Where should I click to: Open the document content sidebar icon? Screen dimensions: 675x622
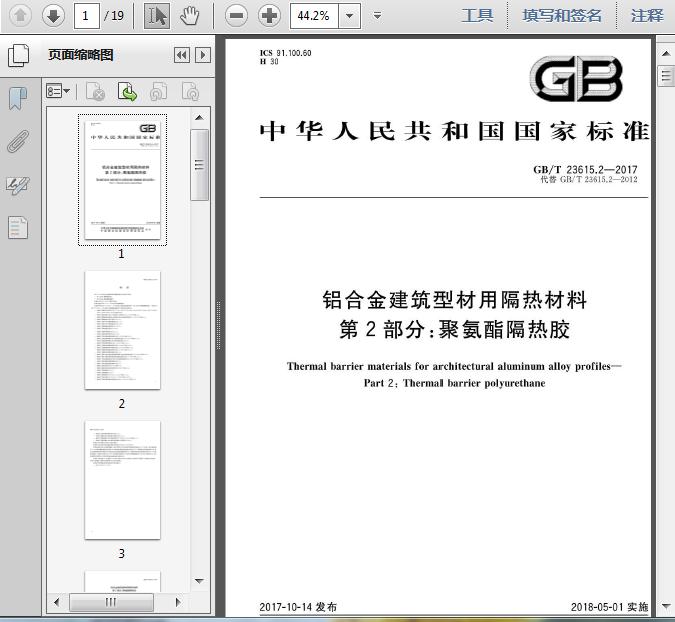pyautogui.click(x=18, y=227)
